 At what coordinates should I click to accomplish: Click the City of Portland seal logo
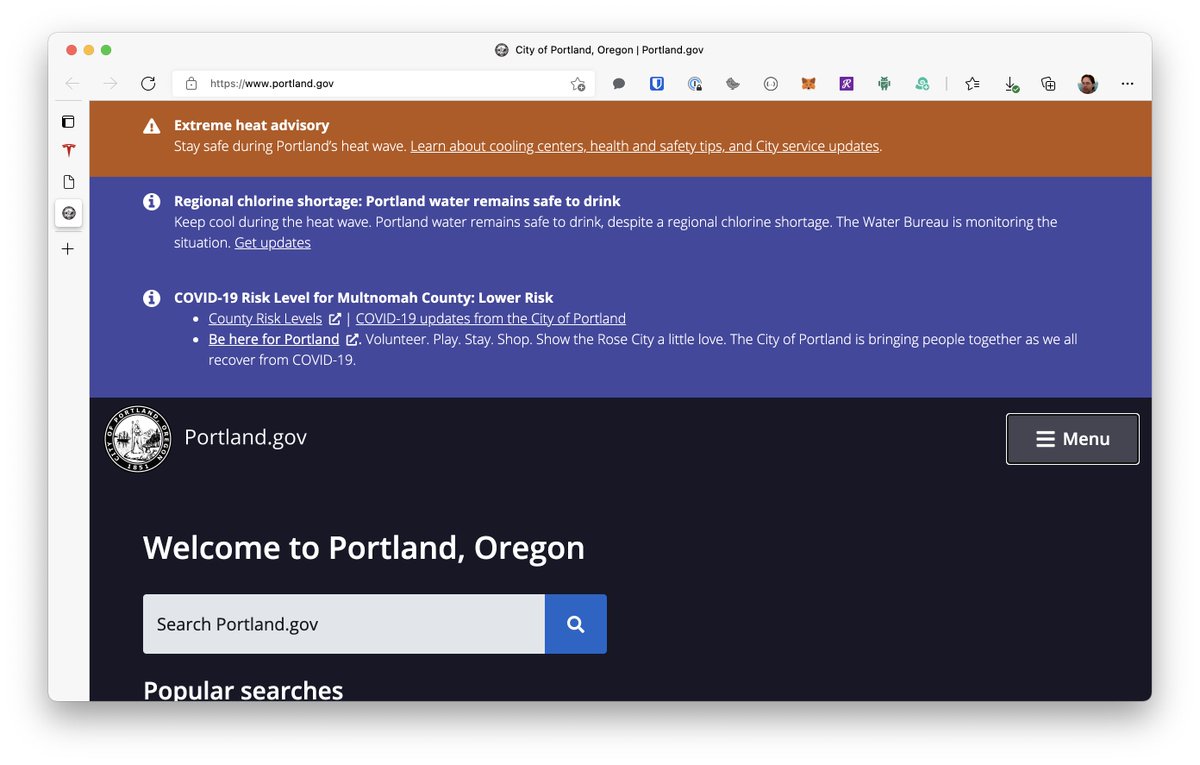(x=138, y=438)
